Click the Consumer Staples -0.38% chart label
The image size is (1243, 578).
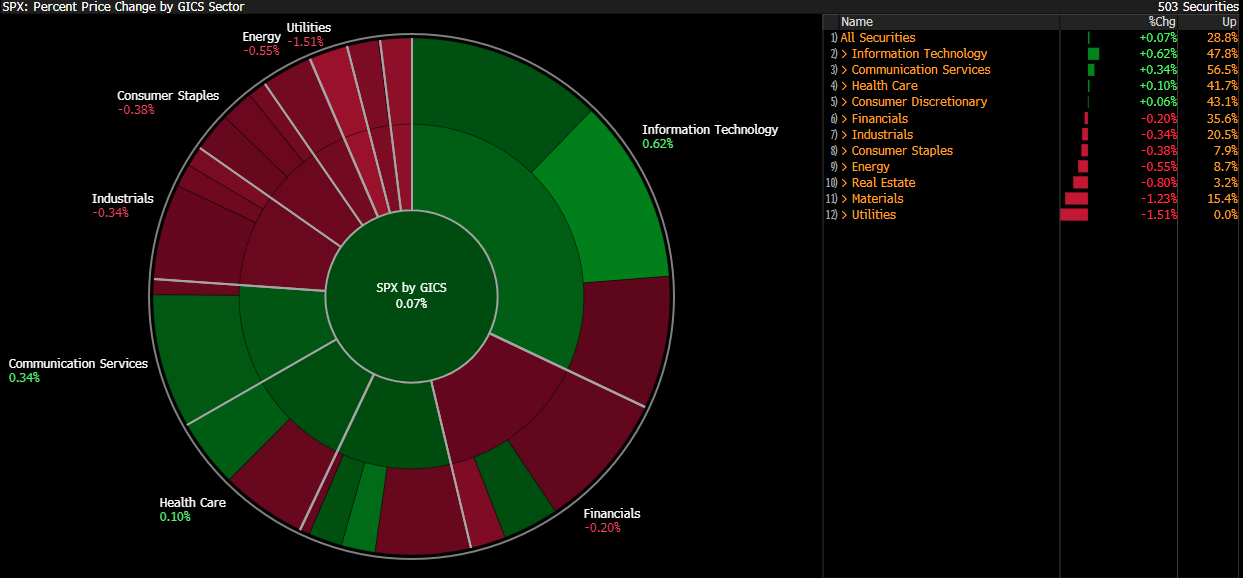[x=167, y=102]
